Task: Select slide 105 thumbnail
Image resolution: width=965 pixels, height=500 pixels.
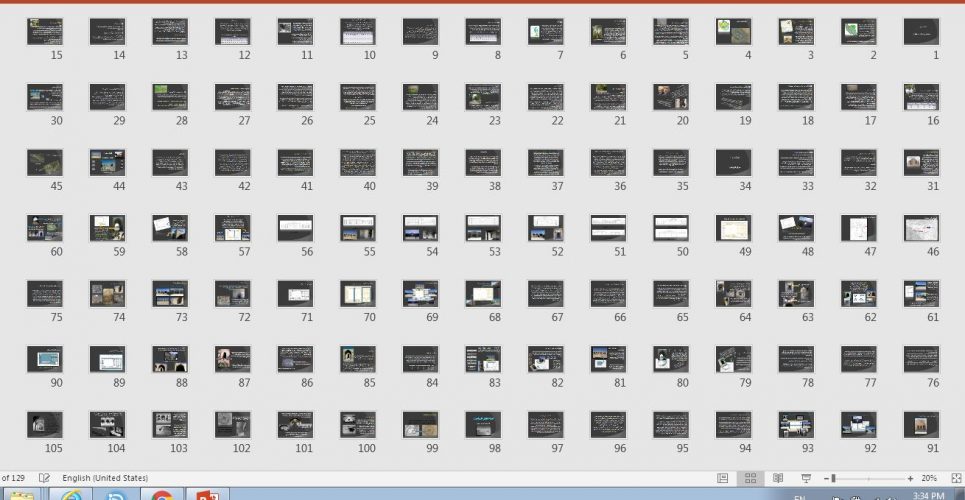Action: pos(45,425)
